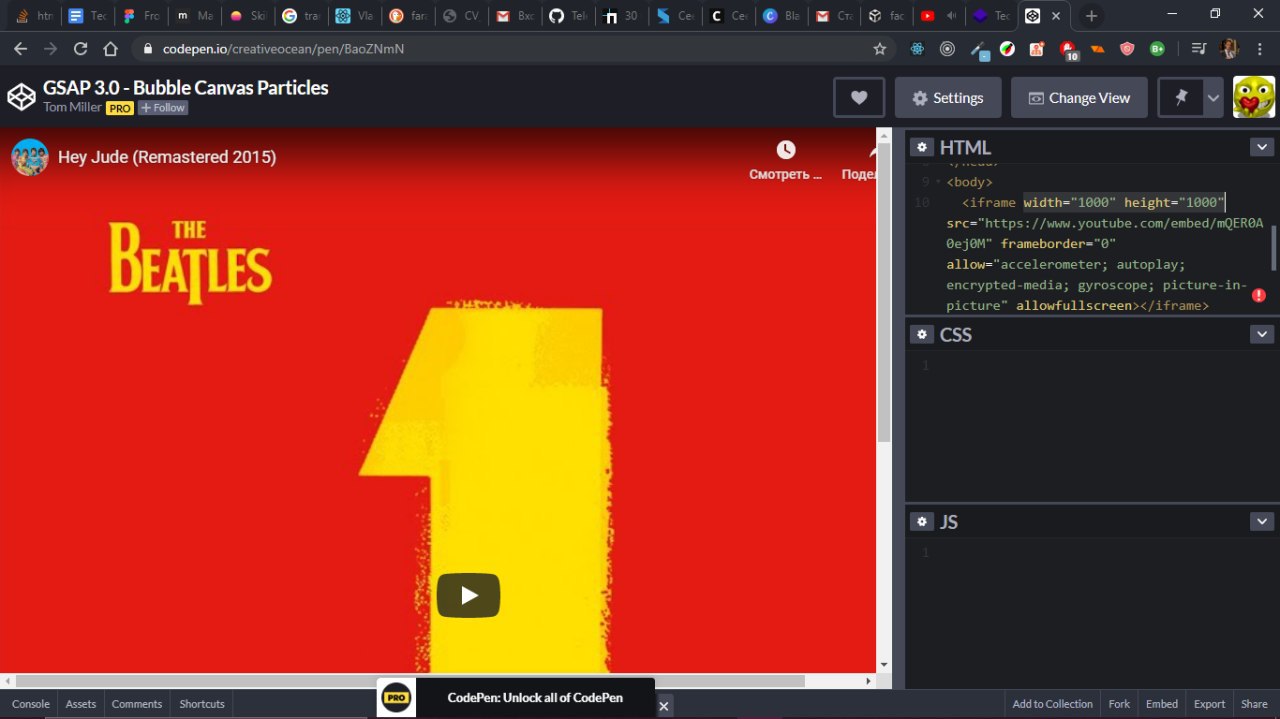Screen dimensions: 1280x719
Task: Open the Comments panel
Action: pyautogui.click(x=137, y=704)
